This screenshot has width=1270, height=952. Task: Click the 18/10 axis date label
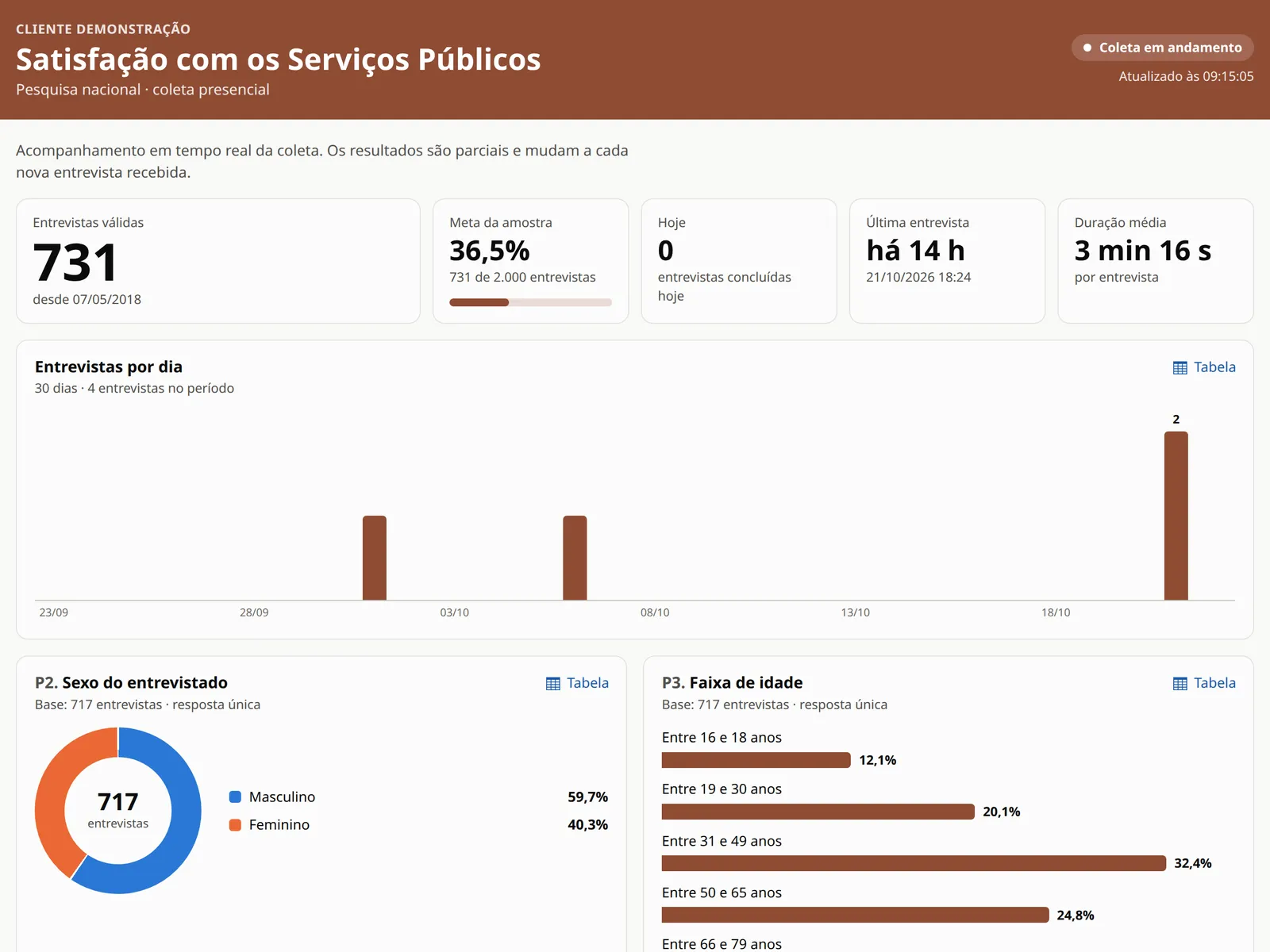tap(1056, 612)
